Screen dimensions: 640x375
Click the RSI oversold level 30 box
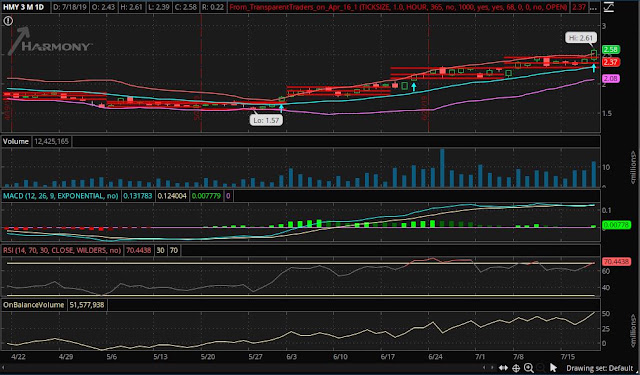pyautogui.click(x=161, y=250)
